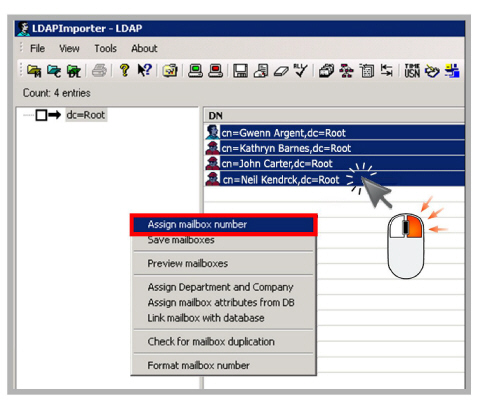478x412 pixels.
Task: Select row cn=John Carter,dc=Root
Action: [x=335, y=163]
